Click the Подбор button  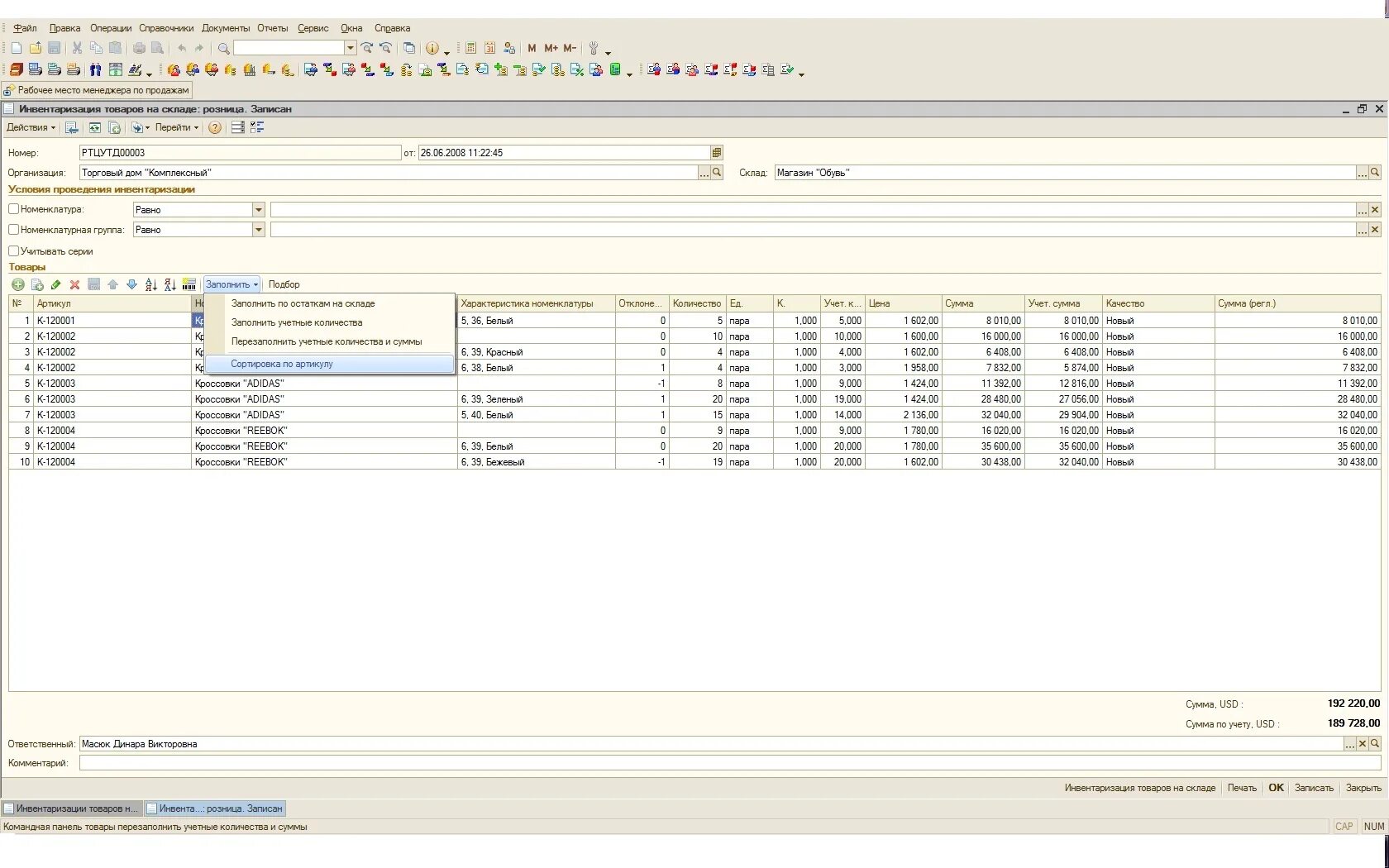[284, 284]
